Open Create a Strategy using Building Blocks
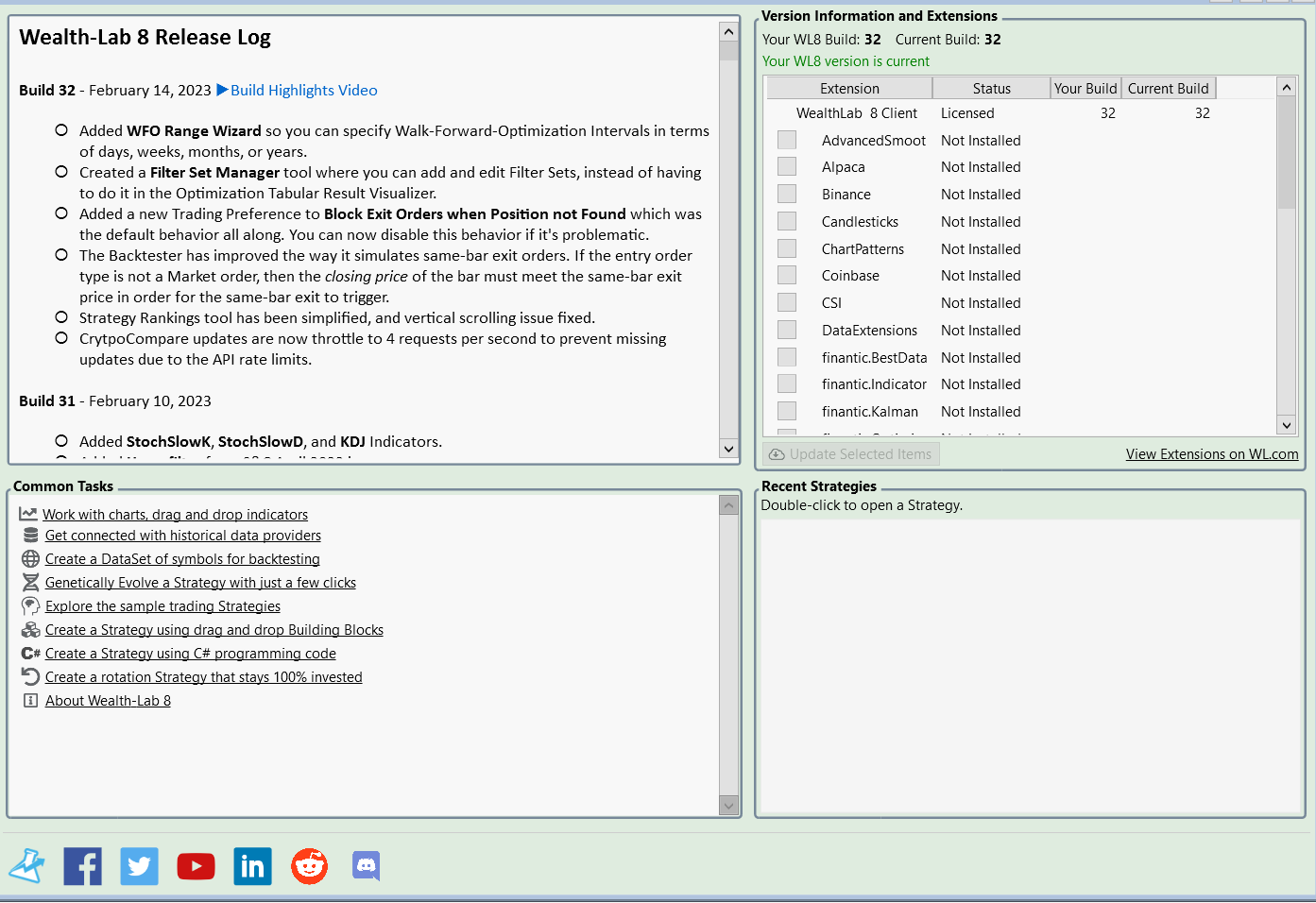The image size is (1316, 903). (x=214, y=630)
